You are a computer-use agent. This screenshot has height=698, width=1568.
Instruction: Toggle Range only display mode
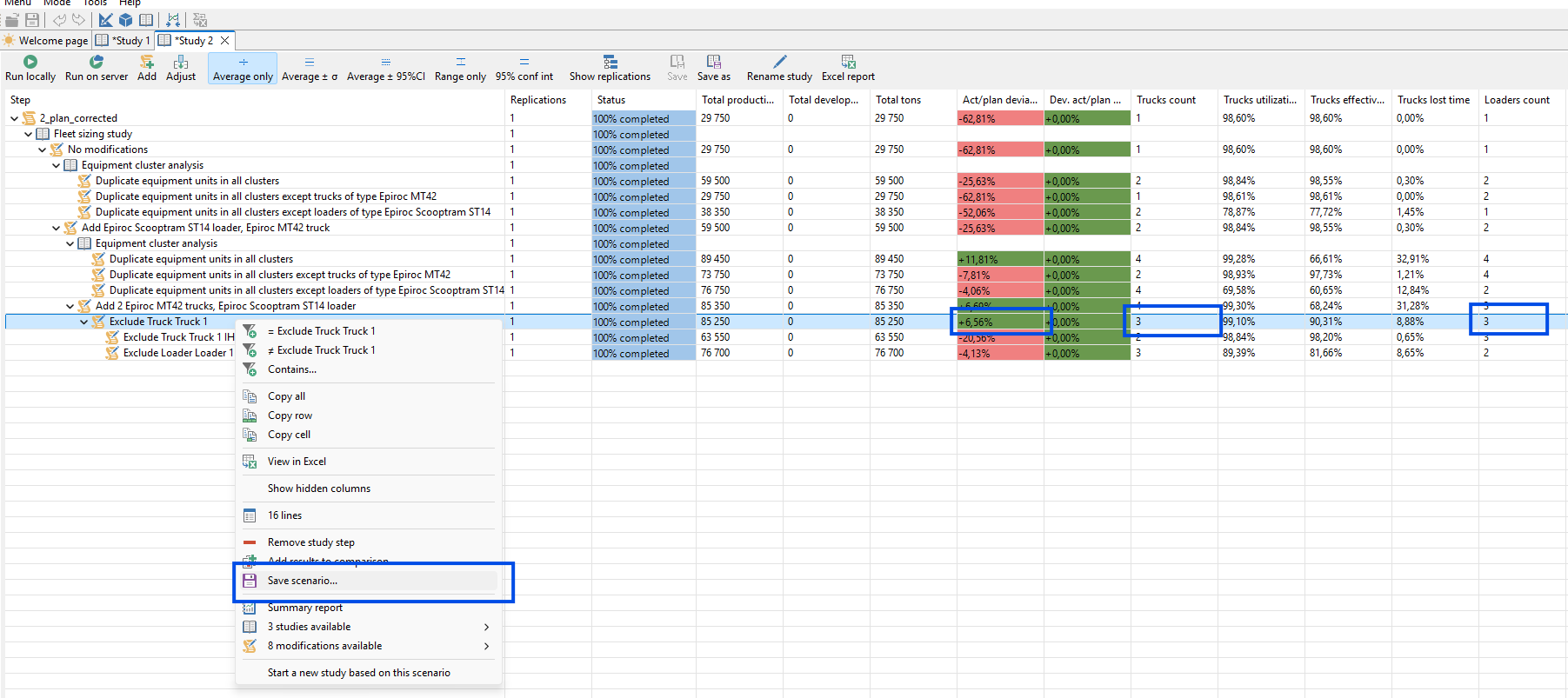pos(460,69)
